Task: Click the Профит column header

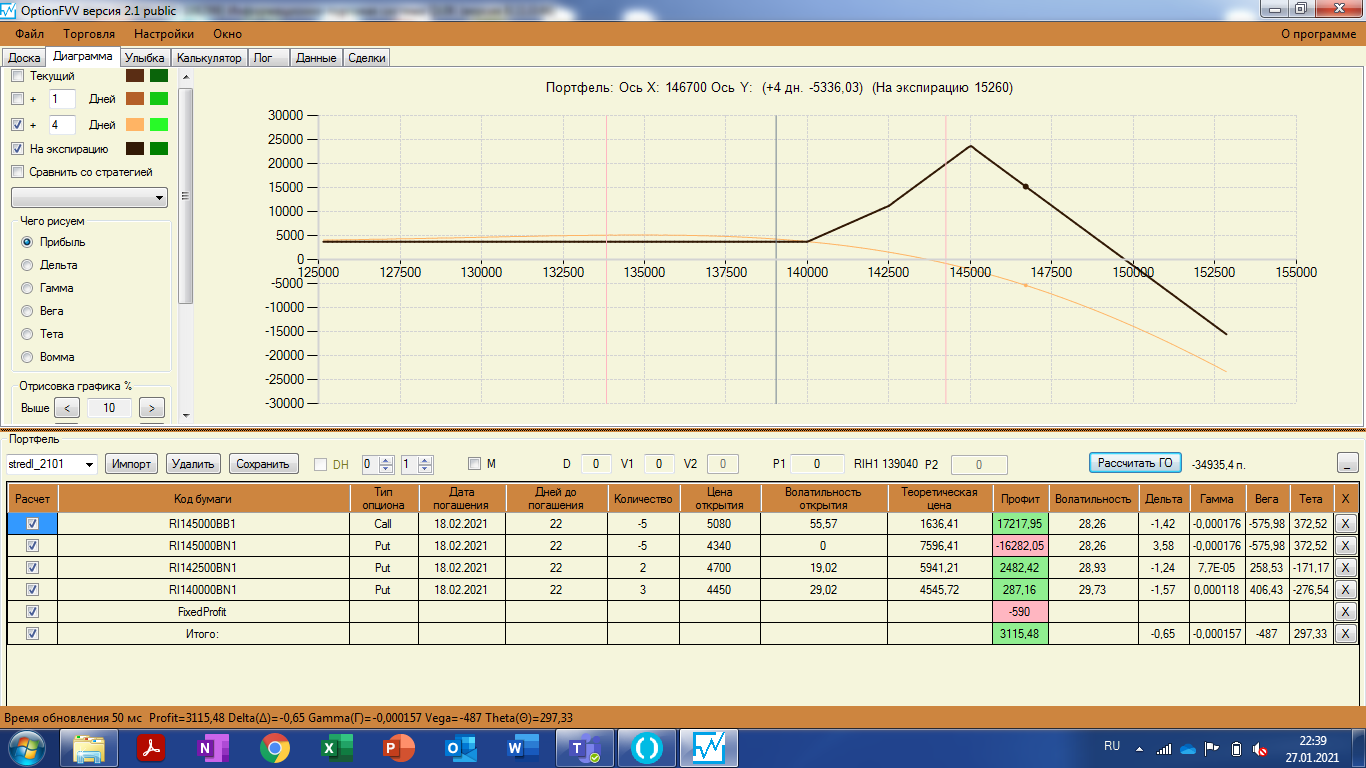Action: coord(1020,498)
